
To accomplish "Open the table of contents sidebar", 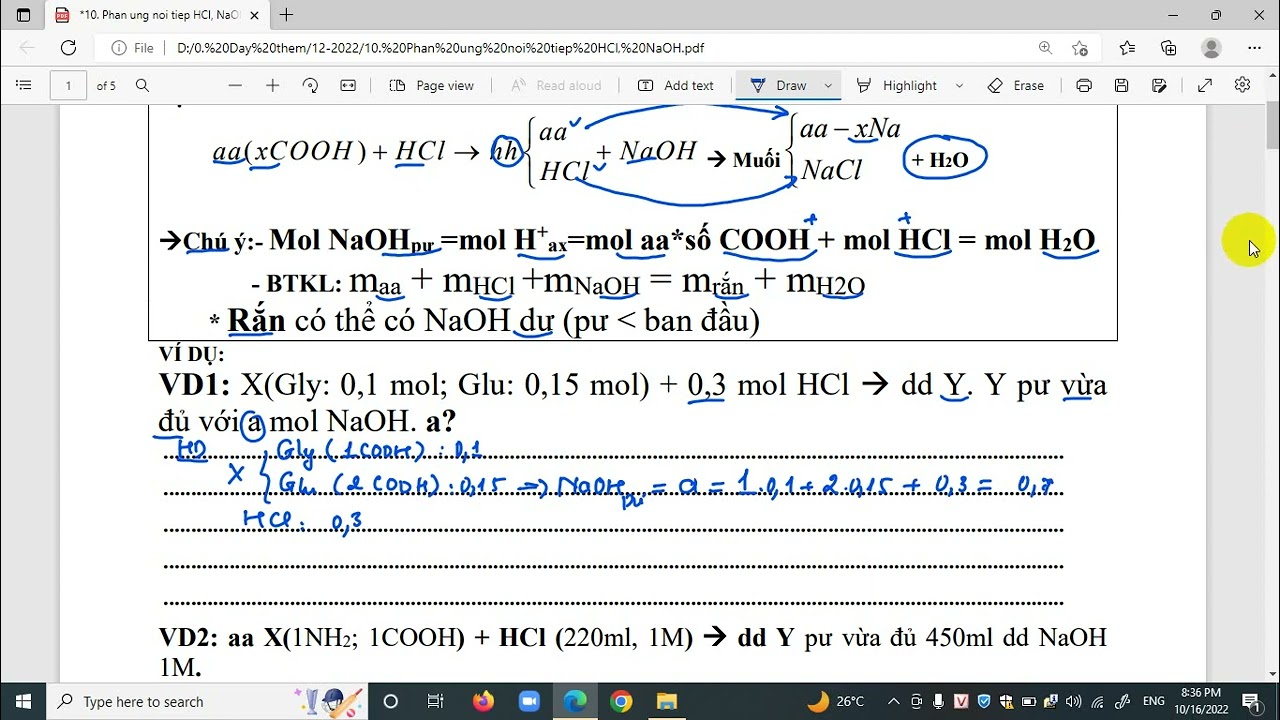I will (24, 86).
